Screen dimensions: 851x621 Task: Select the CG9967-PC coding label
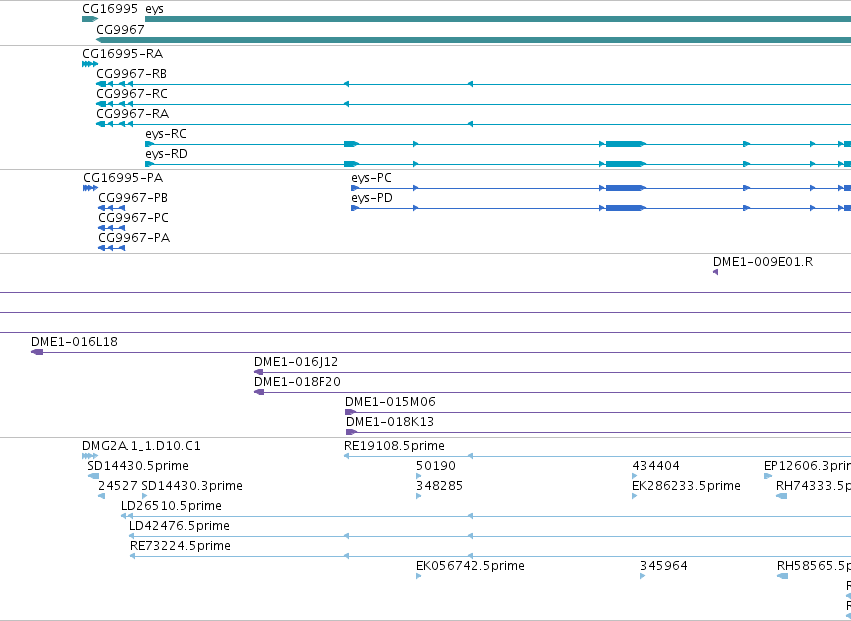tap(134, 218)
